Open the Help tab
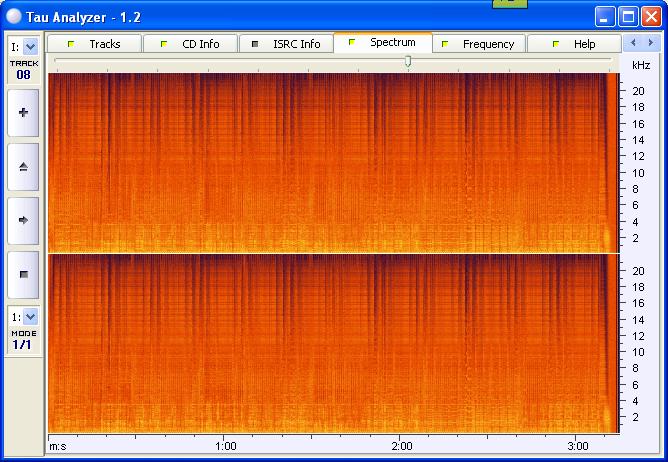The width and height of the screenshot is (668, 462). pos(574,44)
